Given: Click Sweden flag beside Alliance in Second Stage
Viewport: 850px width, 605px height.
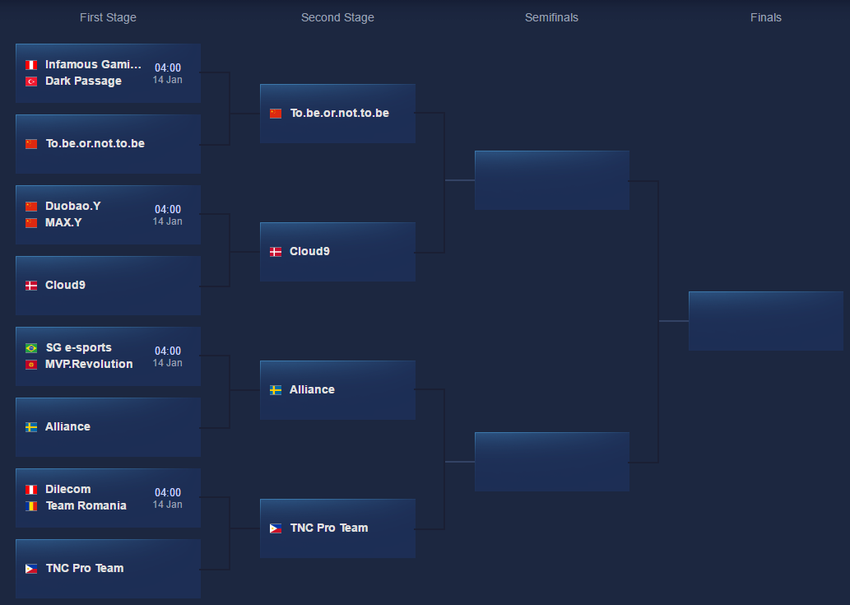Looking at the screenshot, I should pyautogui.click(x=276, y=390).
